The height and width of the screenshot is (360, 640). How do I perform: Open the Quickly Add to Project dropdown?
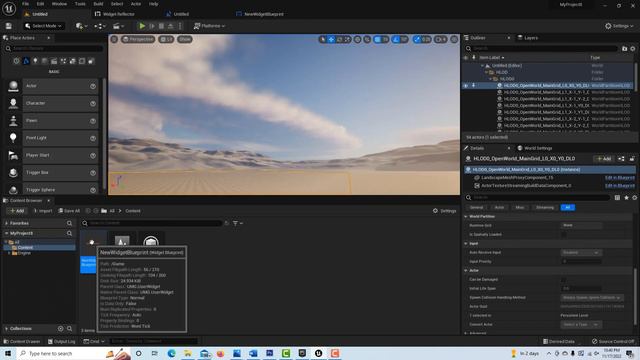point(81,26)
